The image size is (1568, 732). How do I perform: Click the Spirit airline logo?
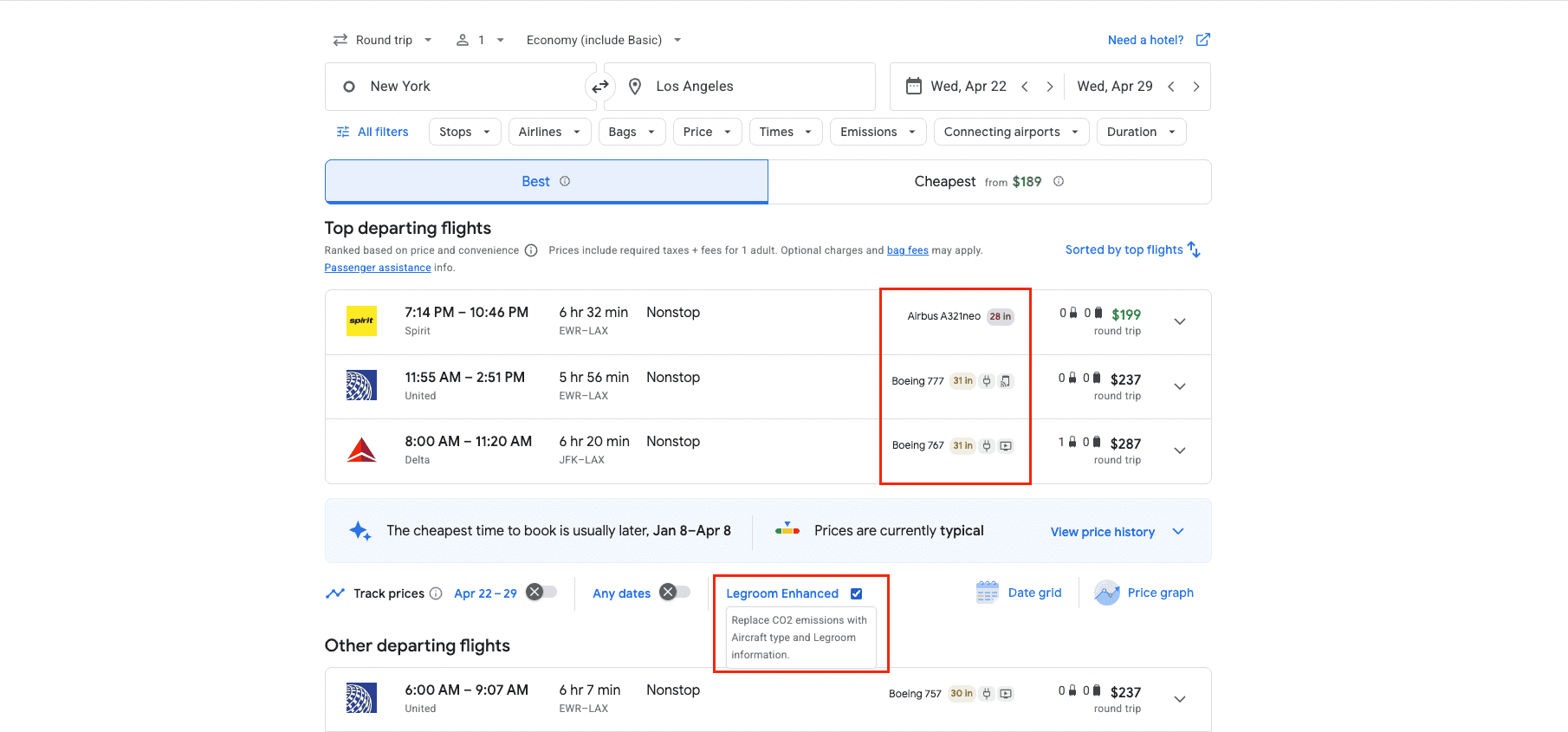tap(361, 321)
